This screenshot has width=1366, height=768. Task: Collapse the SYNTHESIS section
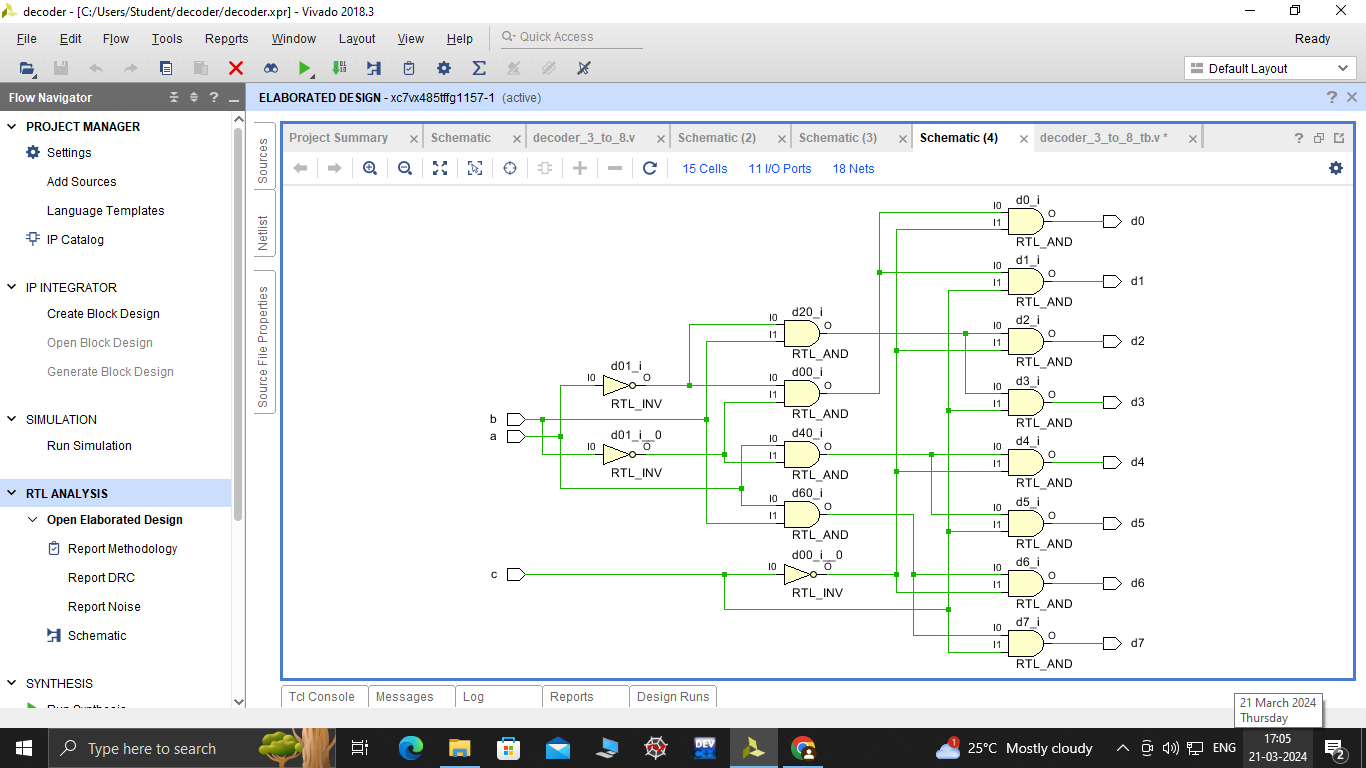(12, 683)
